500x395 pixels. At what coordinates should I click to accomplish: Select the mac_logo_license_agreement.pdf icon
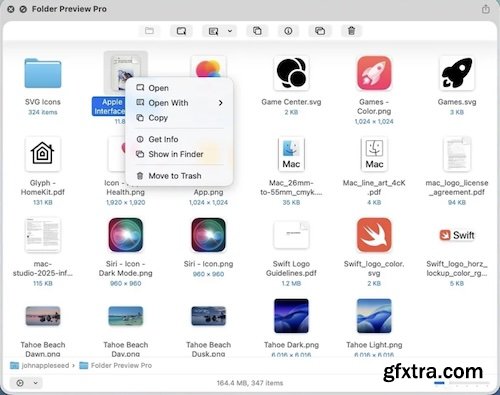click(457, 154)
